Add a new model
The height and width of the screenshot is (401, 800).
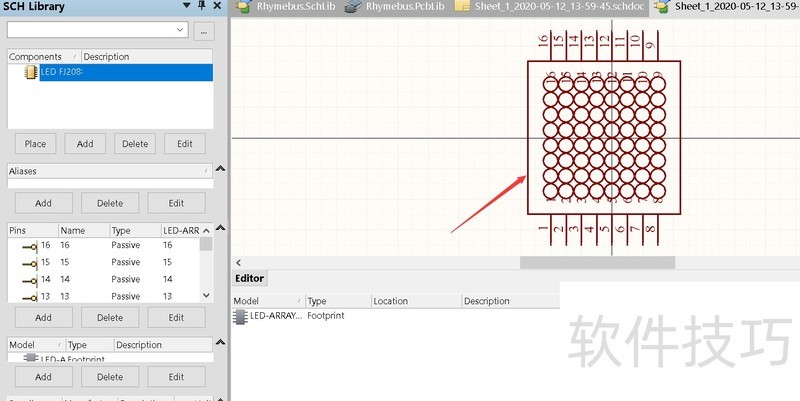click(x=43, y=377)
